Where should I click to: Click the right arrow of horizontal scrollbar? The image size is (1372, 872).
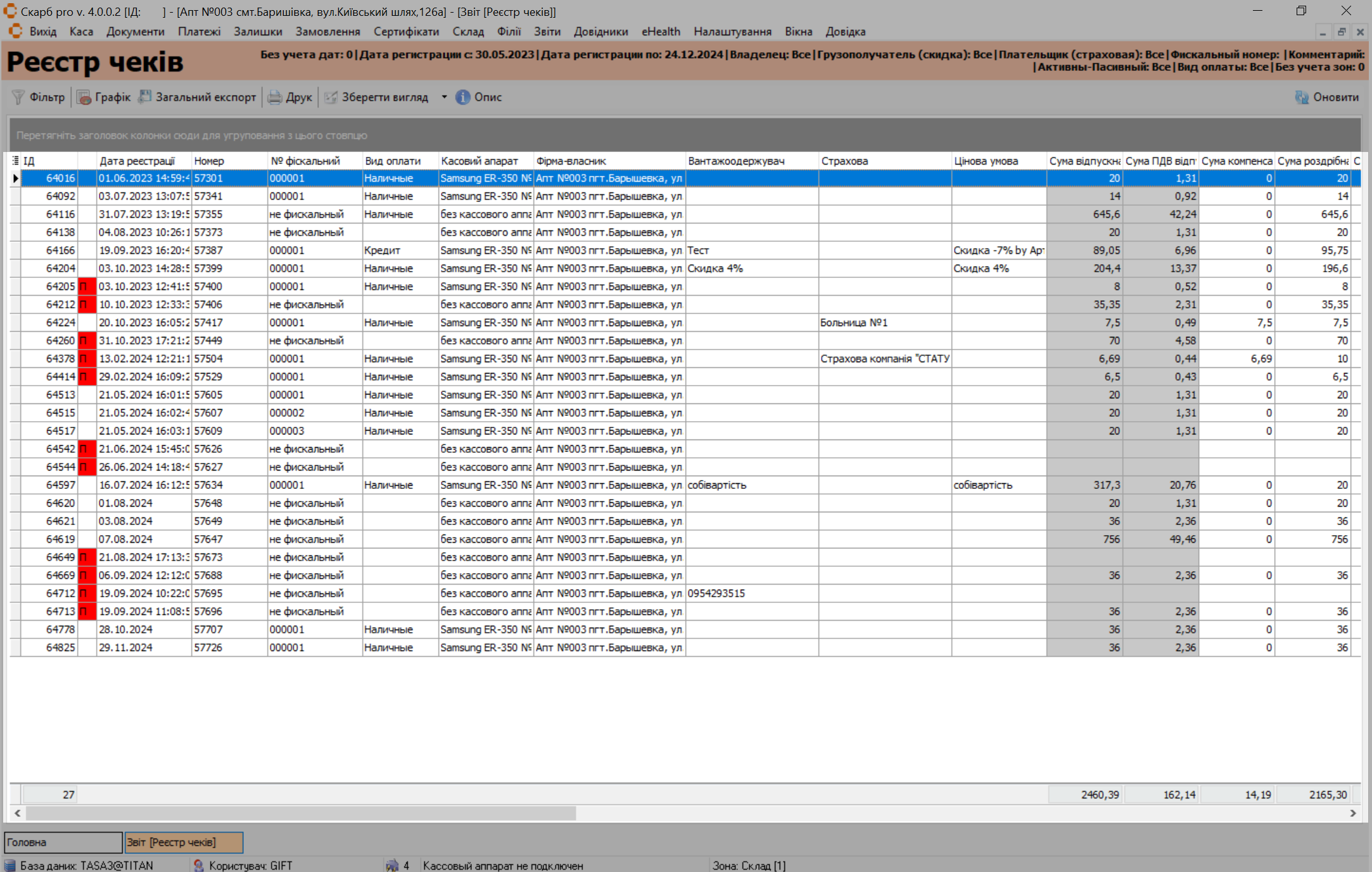1353,813
